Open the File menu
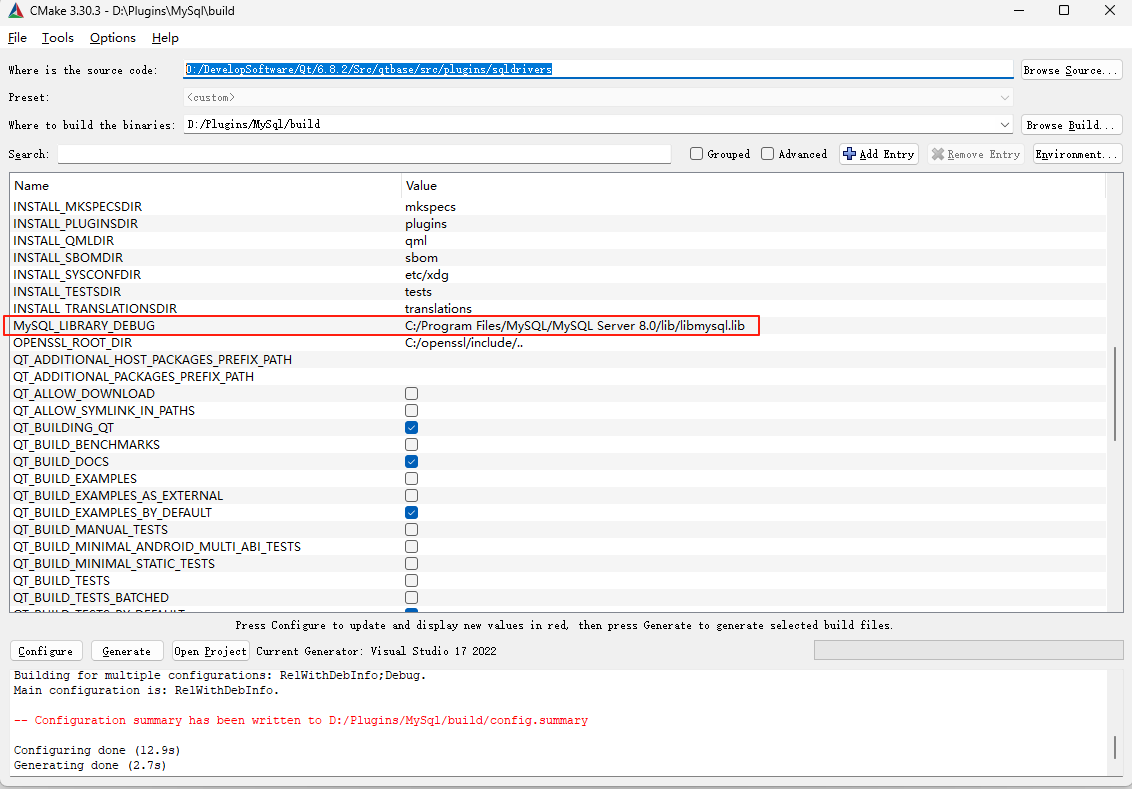This screenshot has width=1132, height=789. pyautogui.click(x=17, y=38)
